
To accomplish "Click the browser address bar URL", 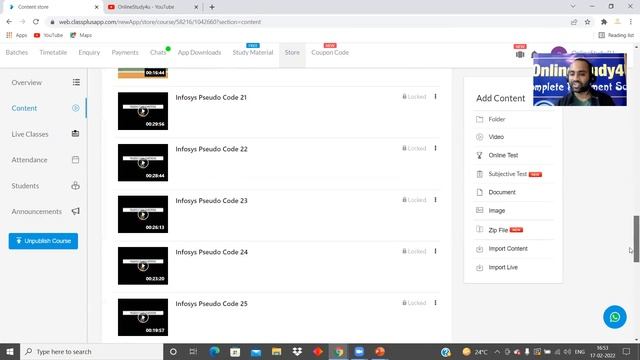I will [x=160, y=22].
